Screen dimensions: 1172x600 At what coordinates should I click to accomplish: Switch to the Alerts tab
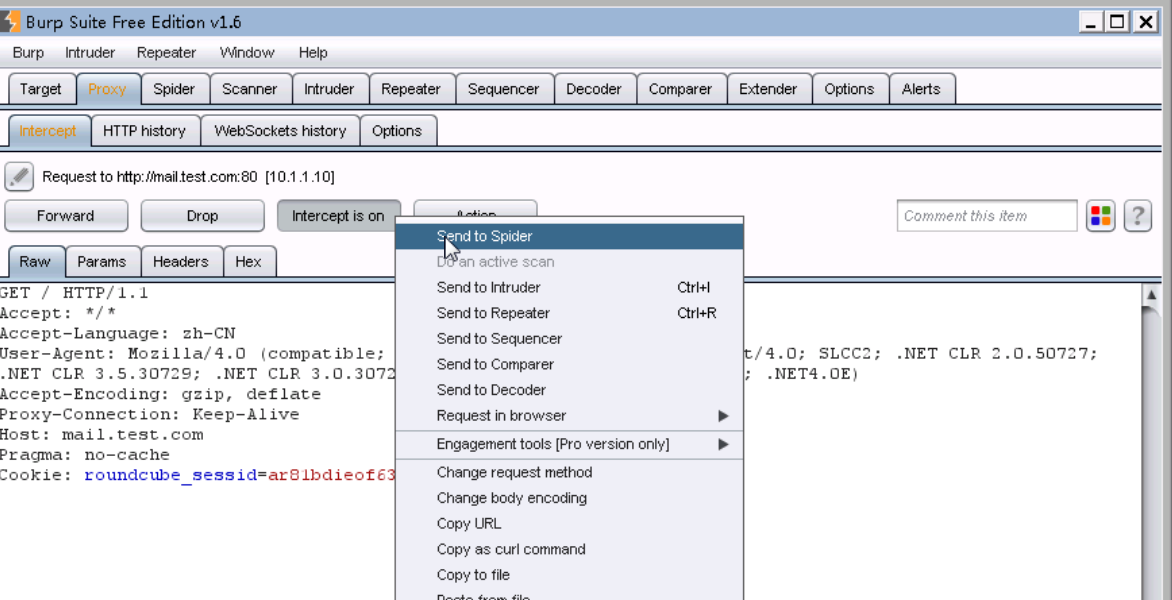921,89
